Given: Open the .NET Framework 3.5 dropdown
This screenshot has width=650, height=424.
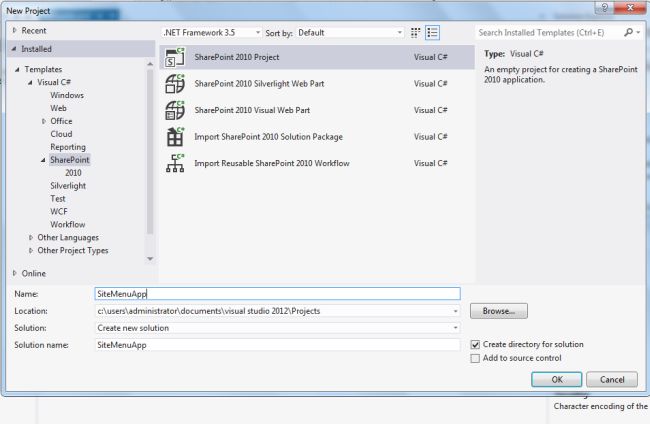Looking at the screenshot, I should click(211, 33).
